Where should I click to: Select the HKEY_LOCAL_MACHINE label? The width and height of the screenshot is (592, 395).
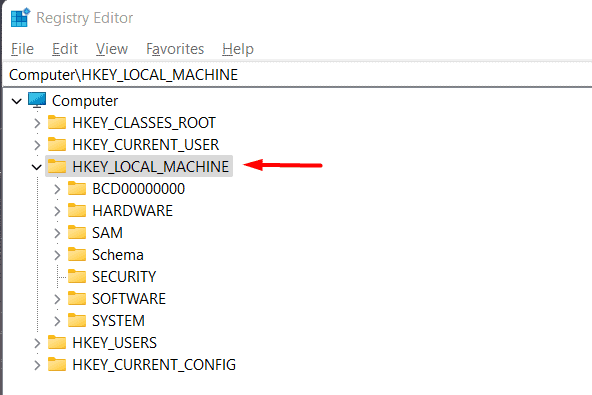click(151, 167)
